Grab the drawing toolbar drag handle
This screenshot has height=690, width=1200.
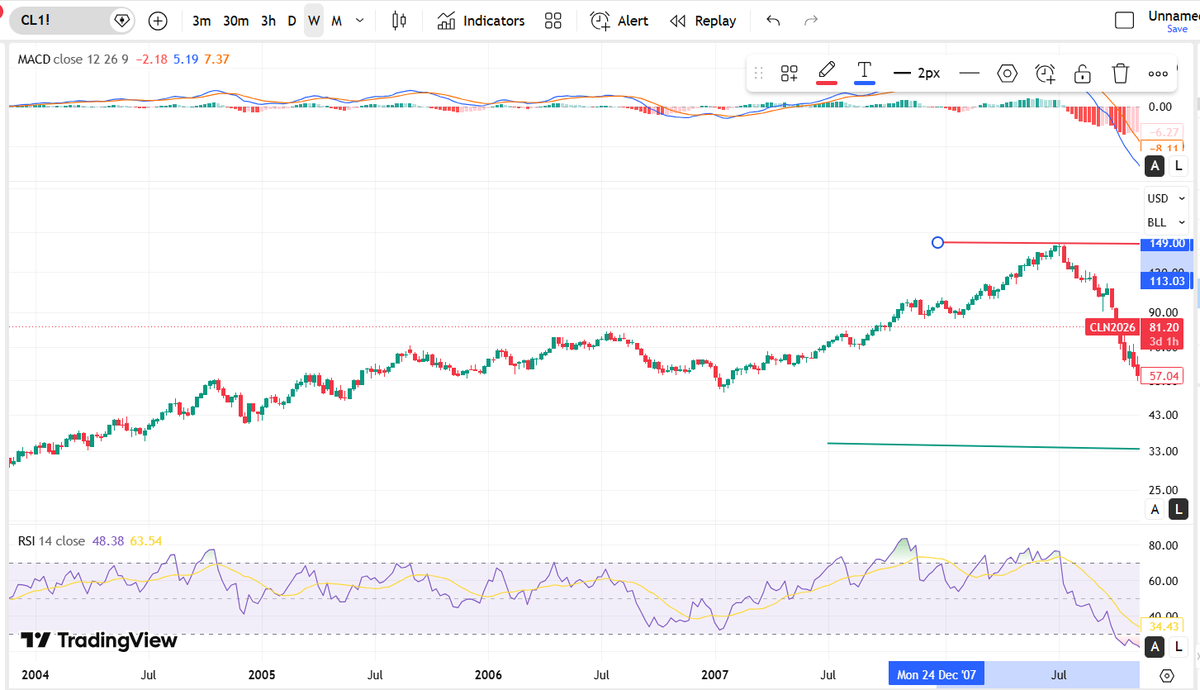[x=758, y=73]
